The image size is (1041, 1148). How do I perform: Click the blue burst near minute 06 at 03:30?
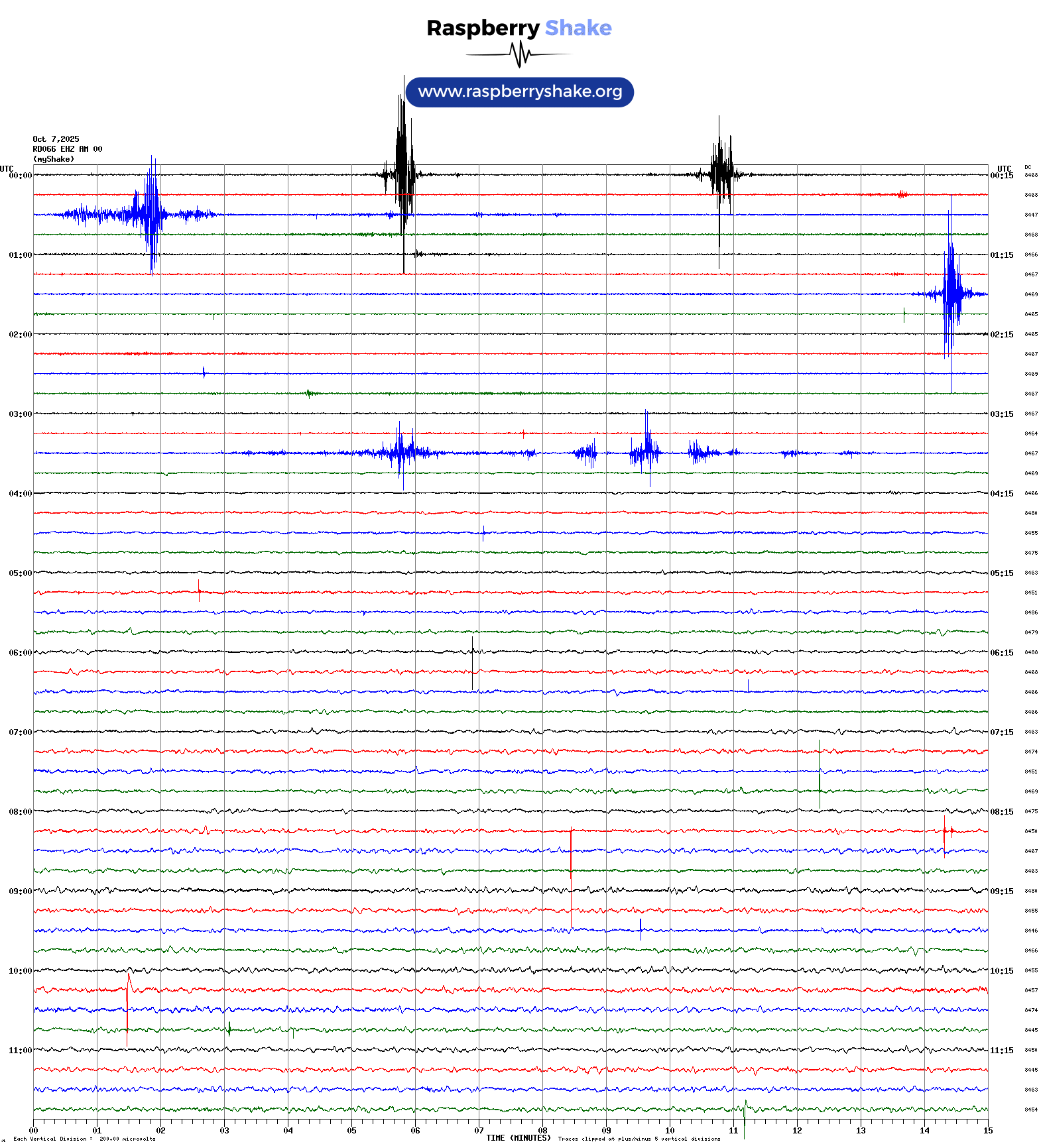pos(401,453)
